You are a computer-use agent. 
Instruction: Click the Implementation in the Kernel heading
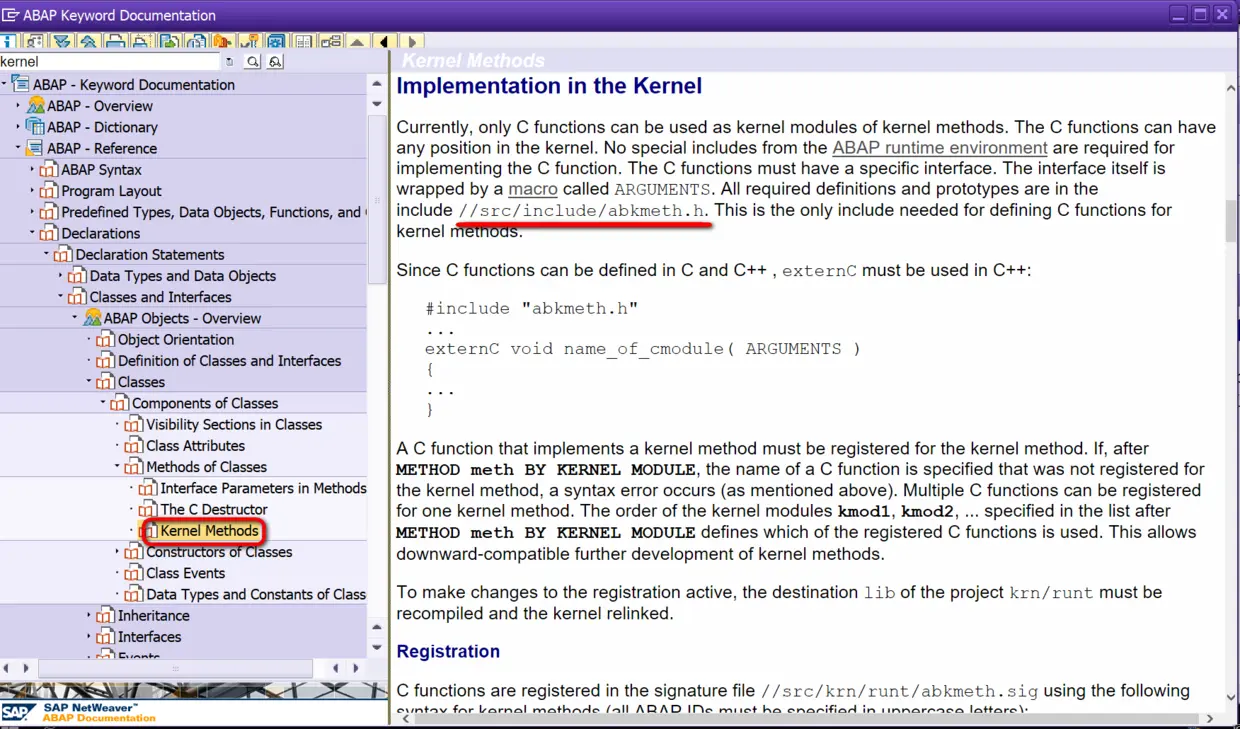(549, 86)
